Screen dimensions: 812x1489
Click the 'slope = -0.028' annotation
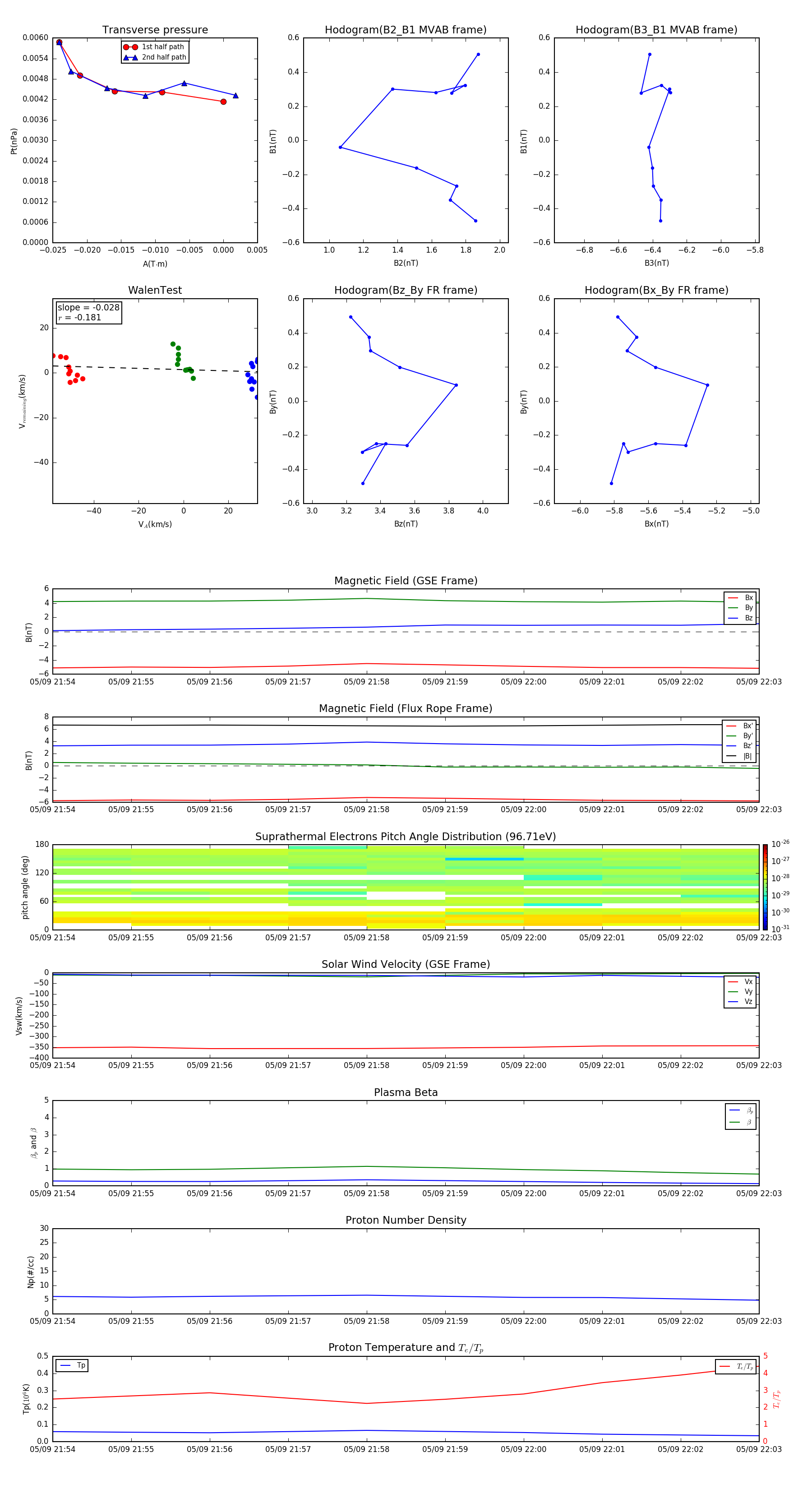pos(88,308)
